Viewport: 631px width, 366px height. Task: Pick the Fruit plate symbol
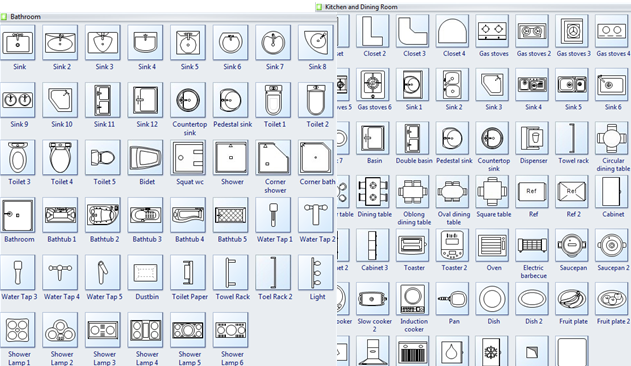point(572,299)
